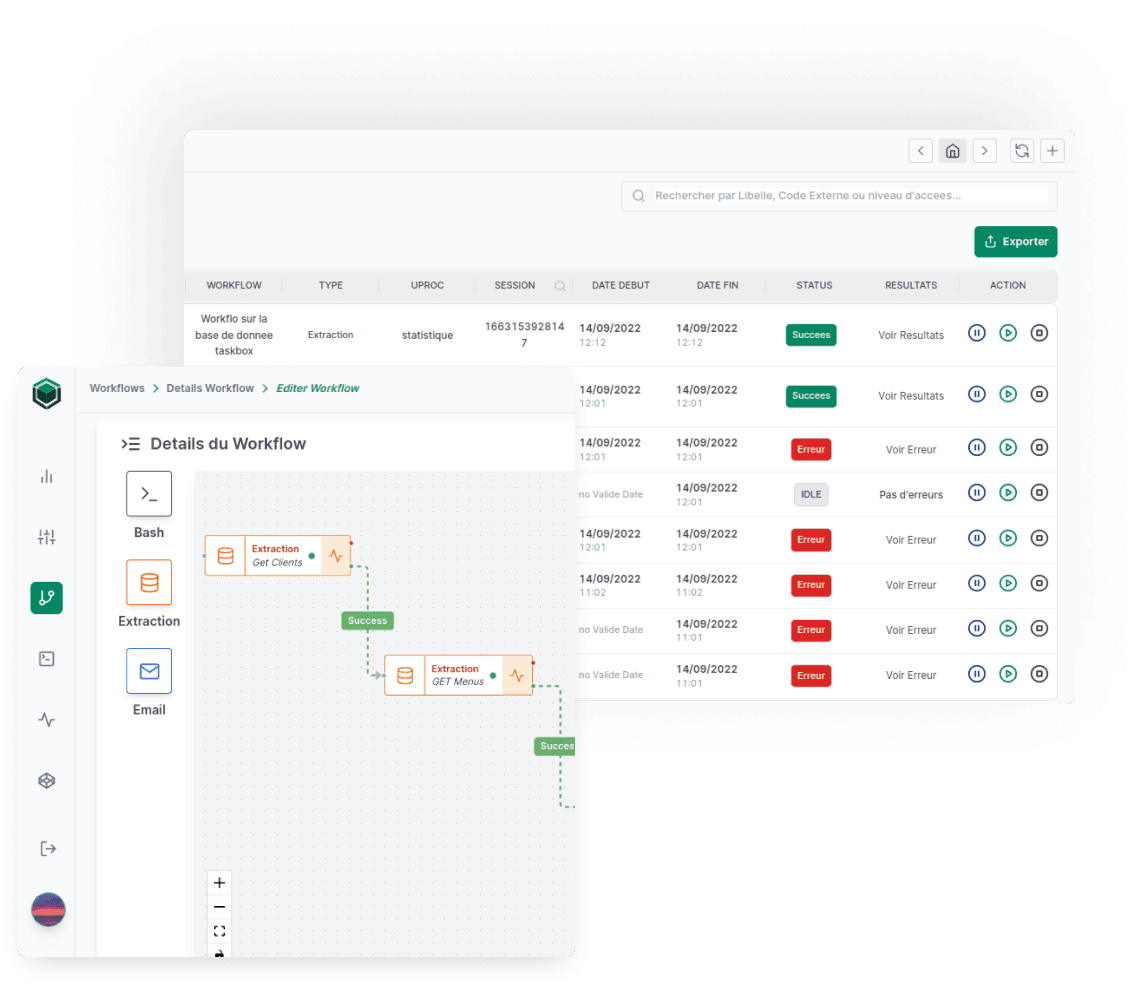Pause the first workflow taskbox session
The image size is (1145, 985).
click(977, 333)
